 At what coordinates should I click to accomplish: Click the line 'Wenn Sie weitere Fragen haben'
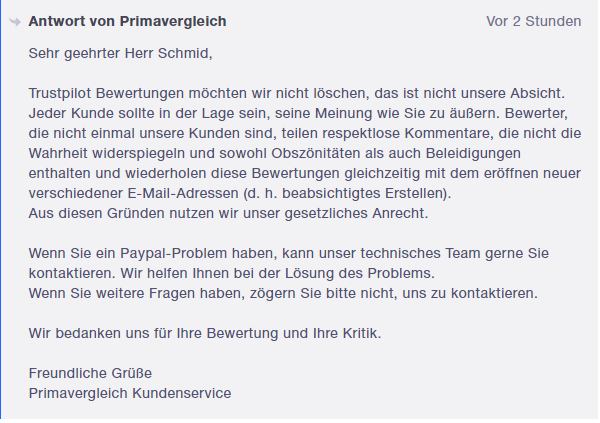(x=283, y=293)
